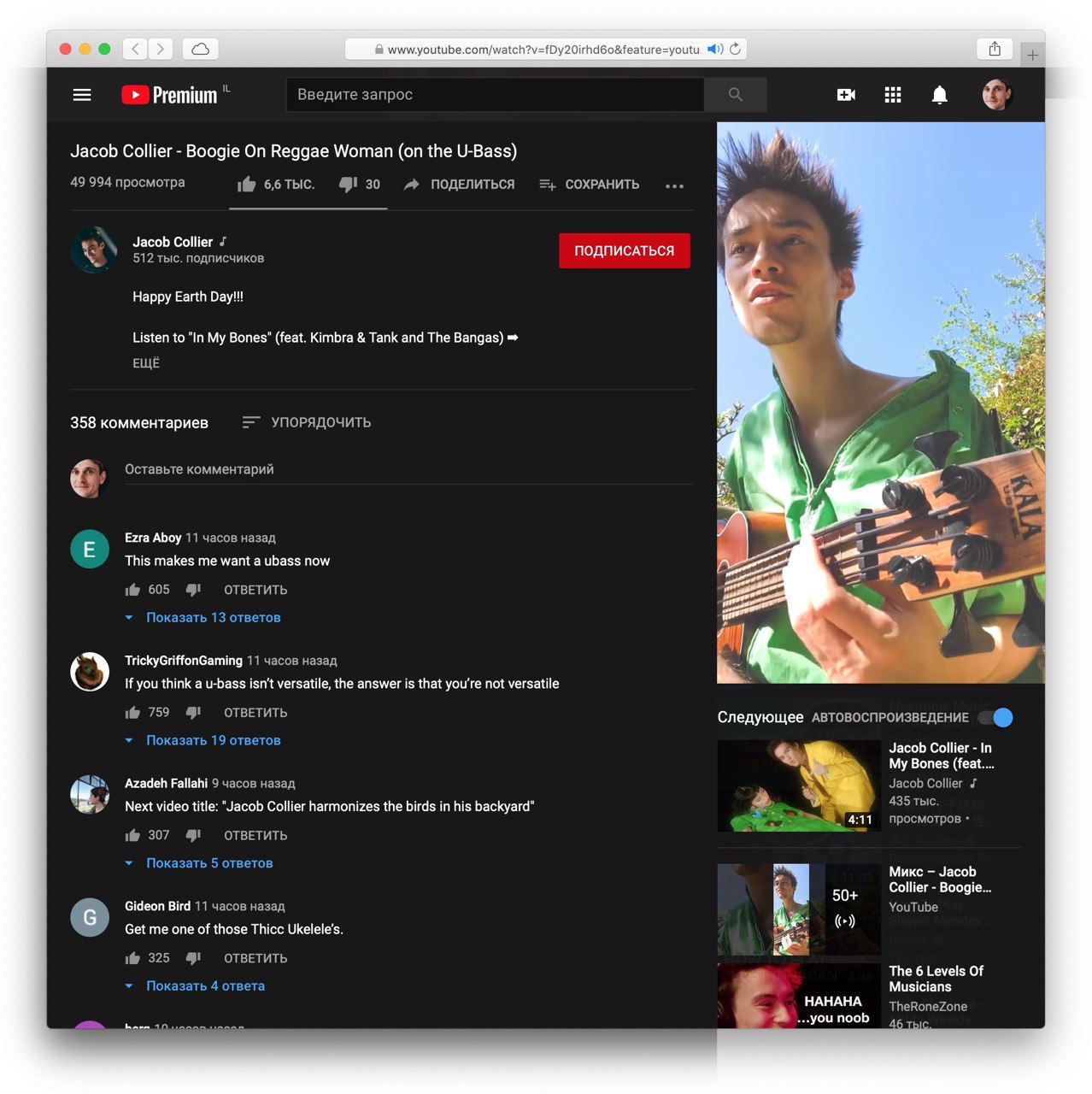
Task: Dislike Ezra Aboy's comment
Action: tap(193, 590)
